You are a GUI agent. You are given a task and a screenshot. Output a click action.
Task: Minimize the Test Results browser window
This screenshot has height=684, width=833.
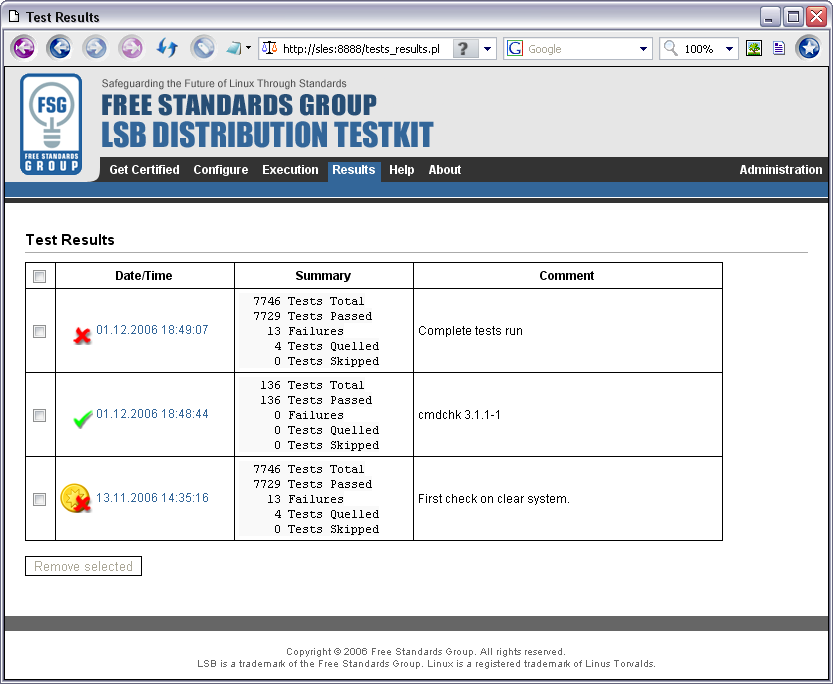(769, 17)
